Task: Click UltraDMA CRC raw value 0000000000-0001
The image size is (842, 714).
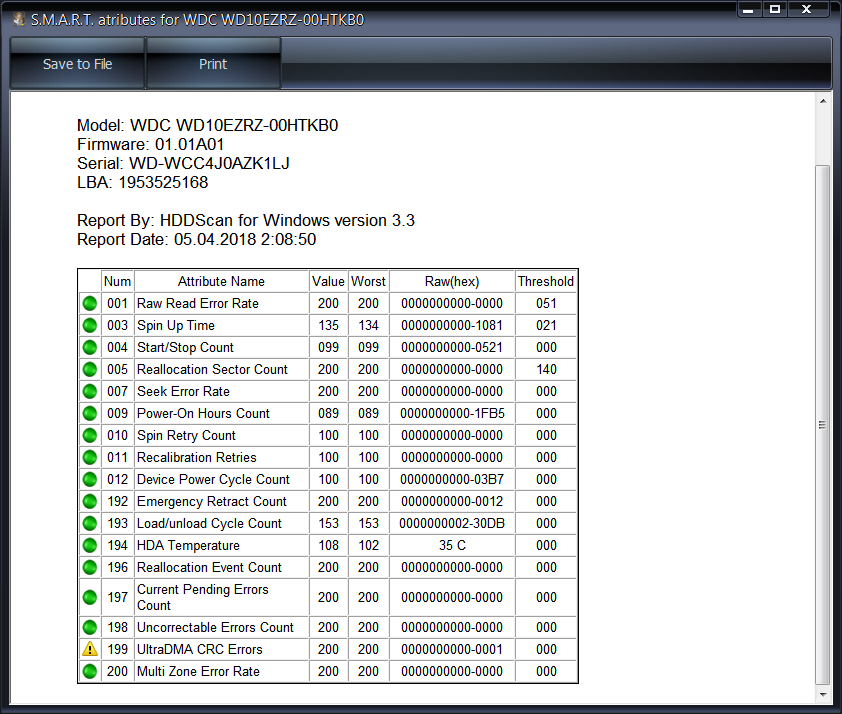Action: tap(452, 649)
